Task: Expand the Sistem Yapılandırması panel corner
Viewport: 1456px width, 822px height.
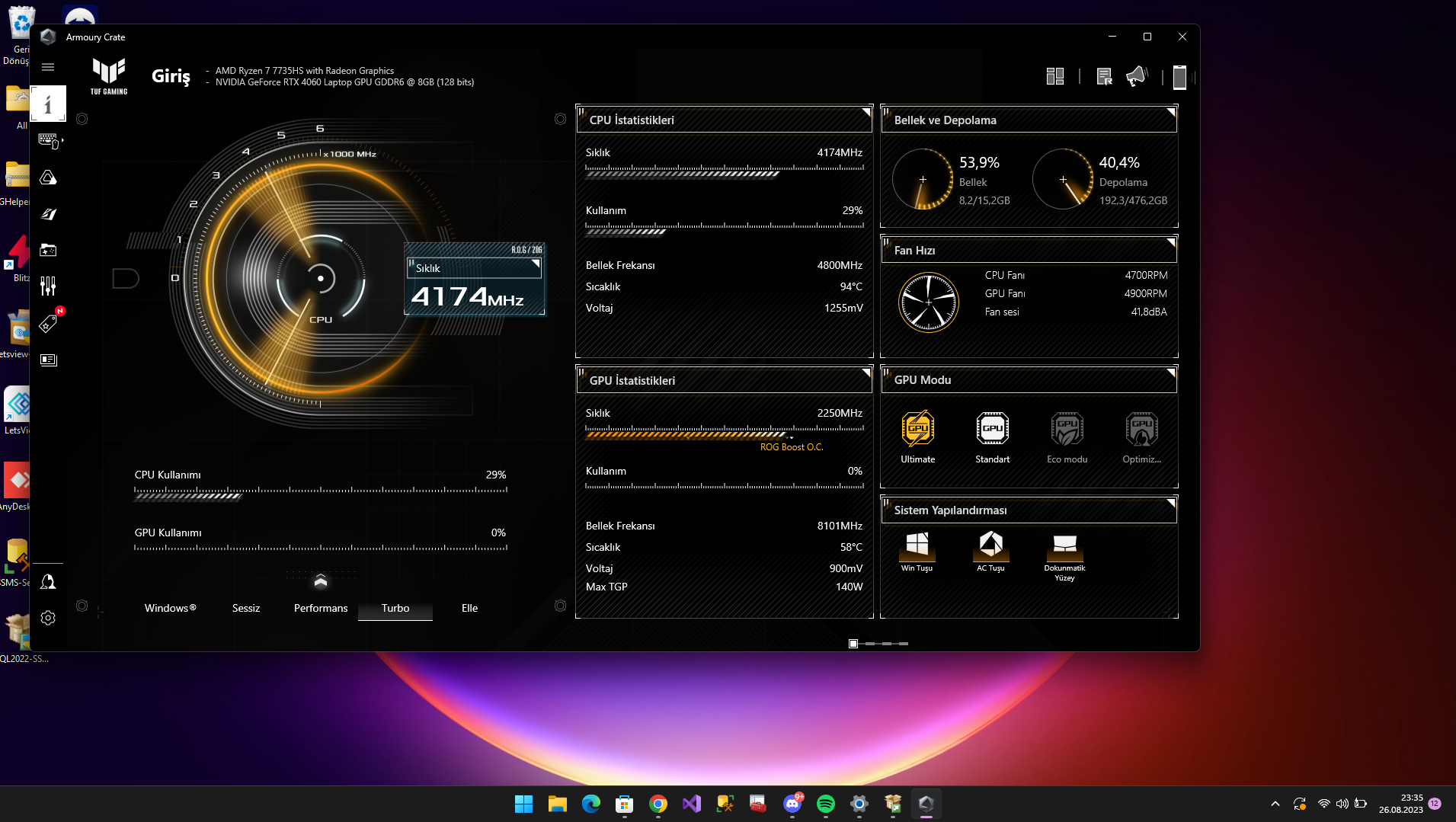Action: coord(1171,503)
